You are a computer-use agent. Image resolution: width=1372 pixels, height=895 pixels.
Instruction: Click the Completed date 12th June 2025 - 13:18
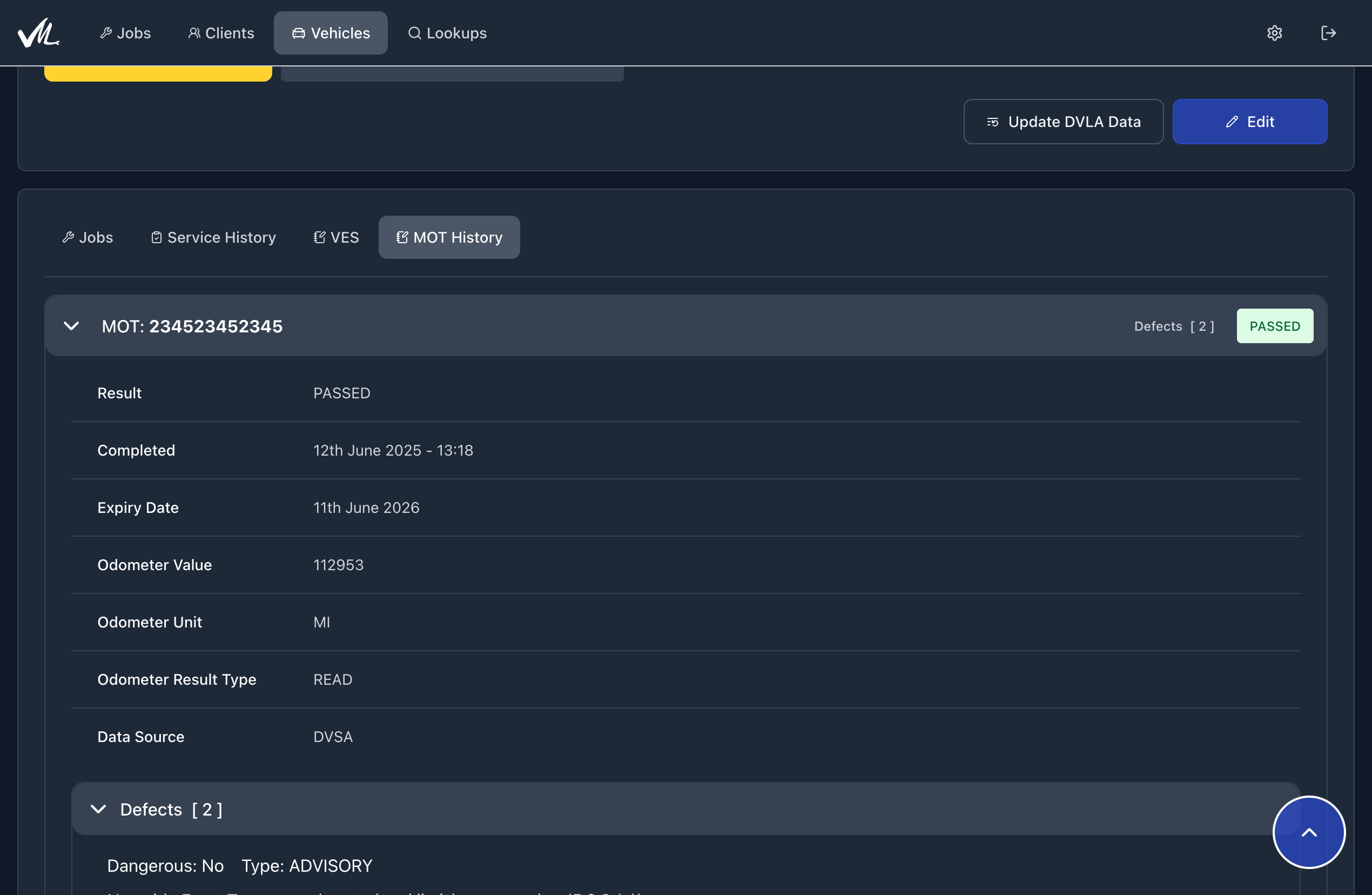pyautogui.click(x=393, y=450)
